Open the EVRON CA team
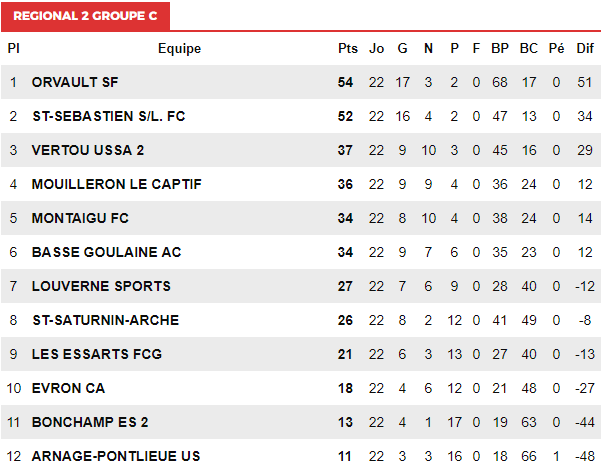The width and height of the screenshot is (604, 472). click(68, 388)
